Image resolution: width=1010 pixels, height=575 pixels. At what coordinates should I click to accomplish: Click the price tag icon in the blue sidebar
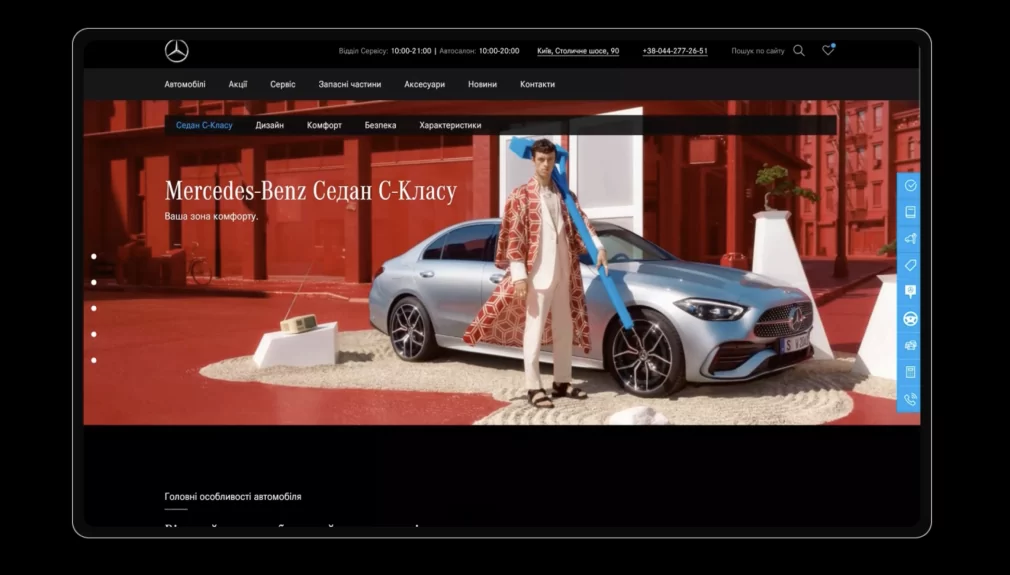pos(910,265)
